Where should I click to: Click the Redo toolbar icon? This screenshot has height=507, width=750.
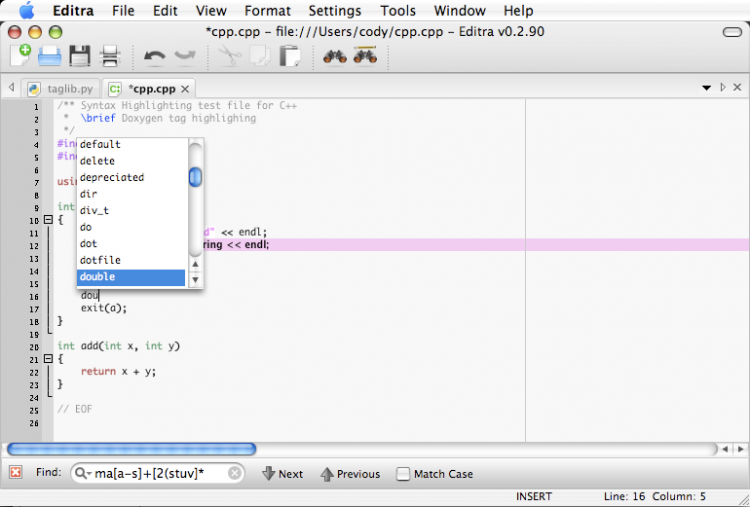185,56
